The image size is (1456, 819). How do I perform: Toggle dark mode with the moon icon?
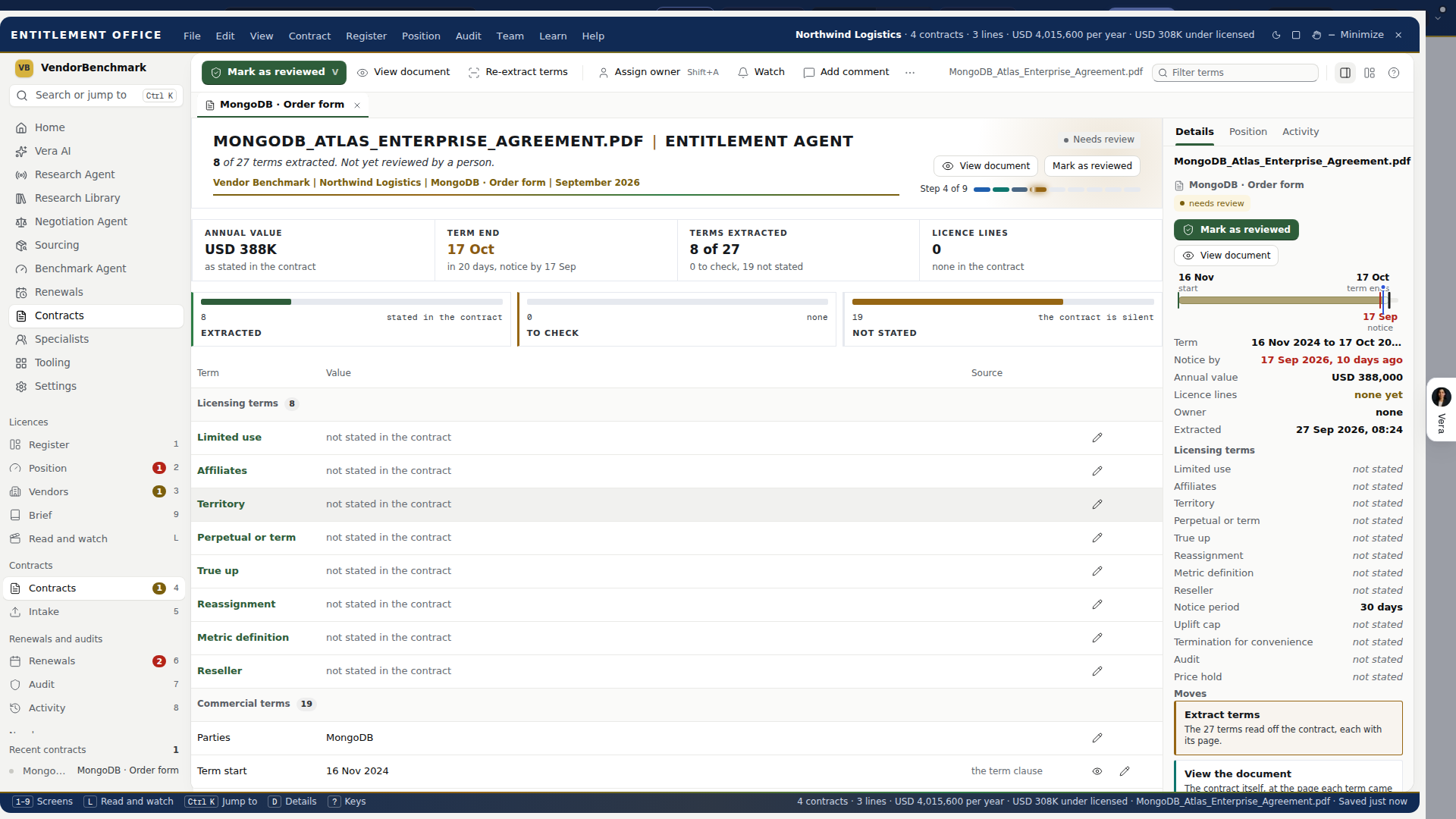tap(1276, 35)
